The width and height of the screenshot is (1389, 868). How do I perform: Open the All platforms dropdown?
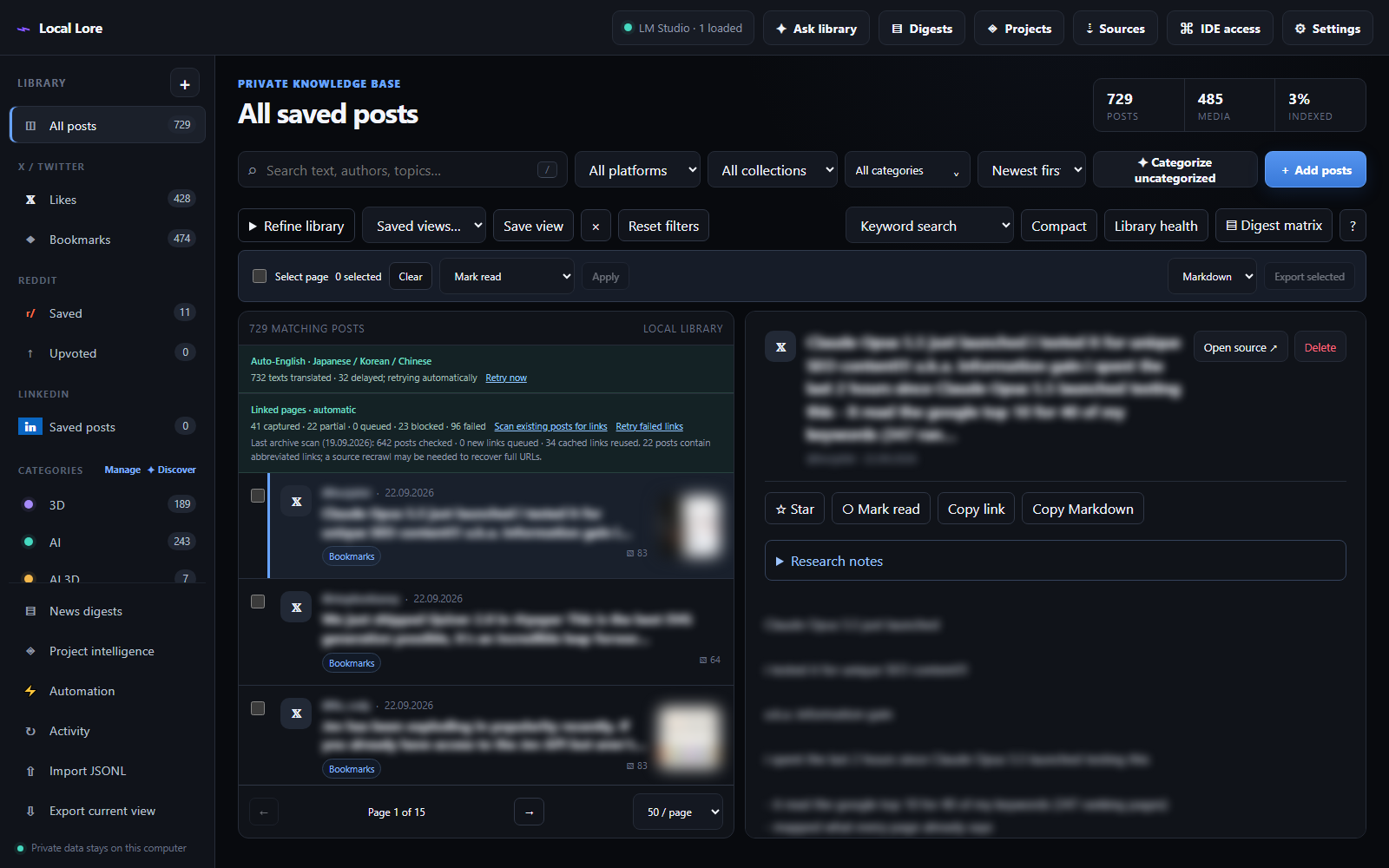point(637,170)
